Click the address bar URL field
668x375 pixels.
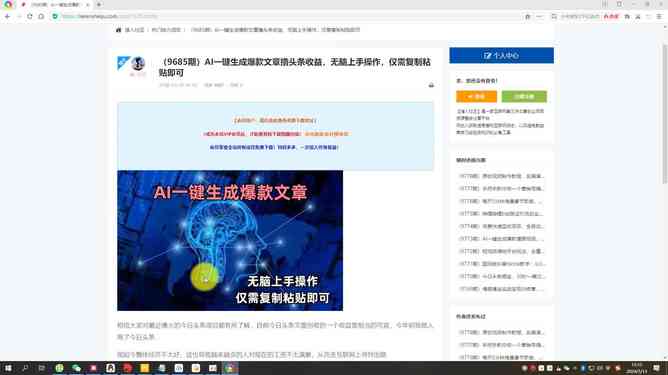(x=290, y=16)
